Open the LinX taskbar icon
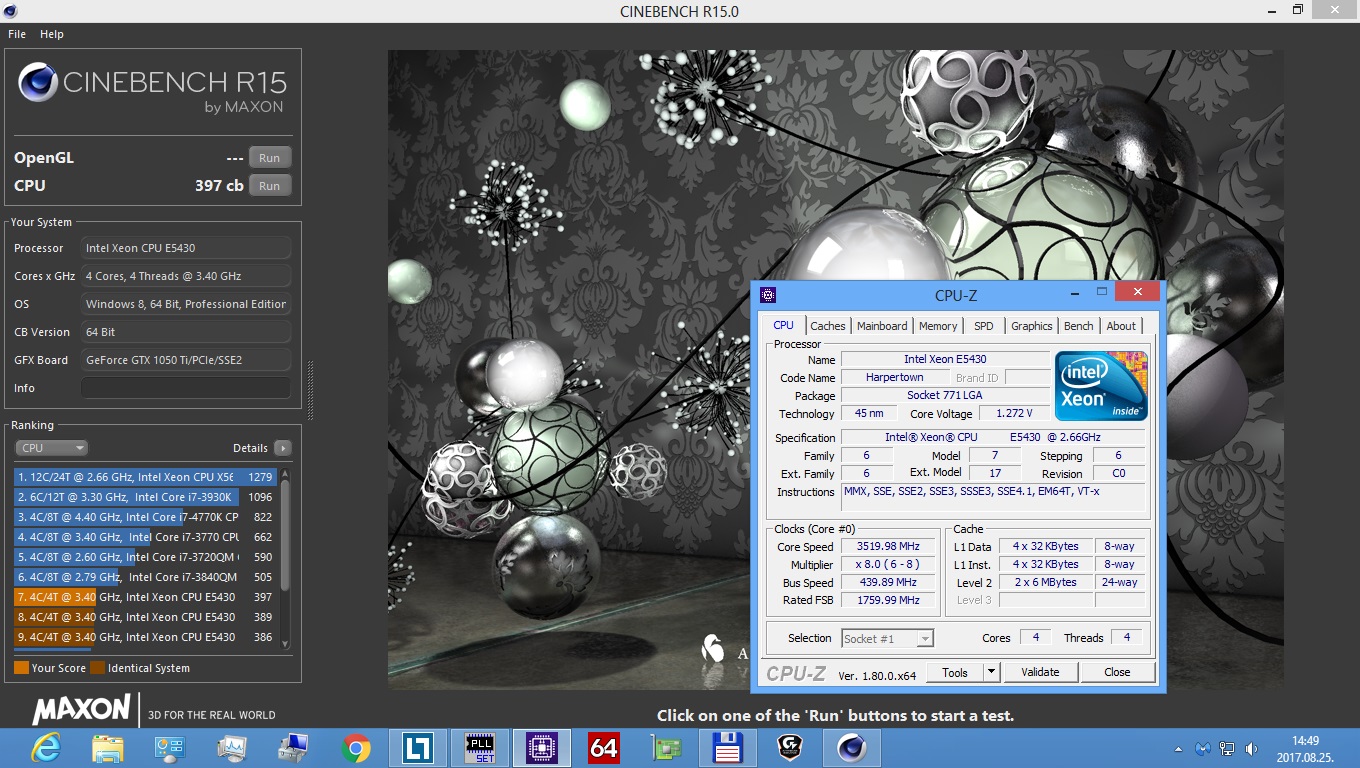This screenshot has height=768, width=1360. click(418, 747)
